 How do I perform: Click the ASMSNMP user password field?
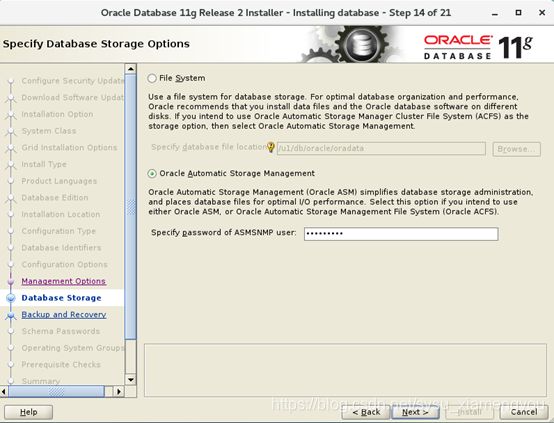click(401, 234)
